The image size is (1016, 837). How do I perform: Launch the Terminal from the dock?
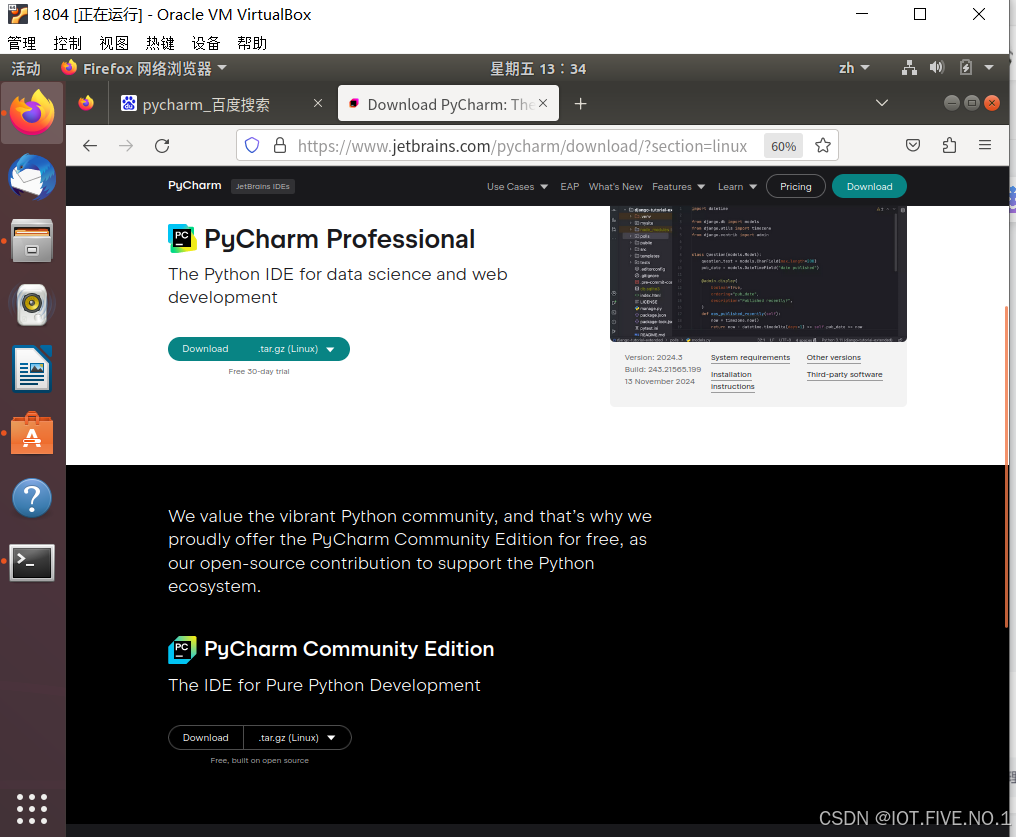coord(32,562)
